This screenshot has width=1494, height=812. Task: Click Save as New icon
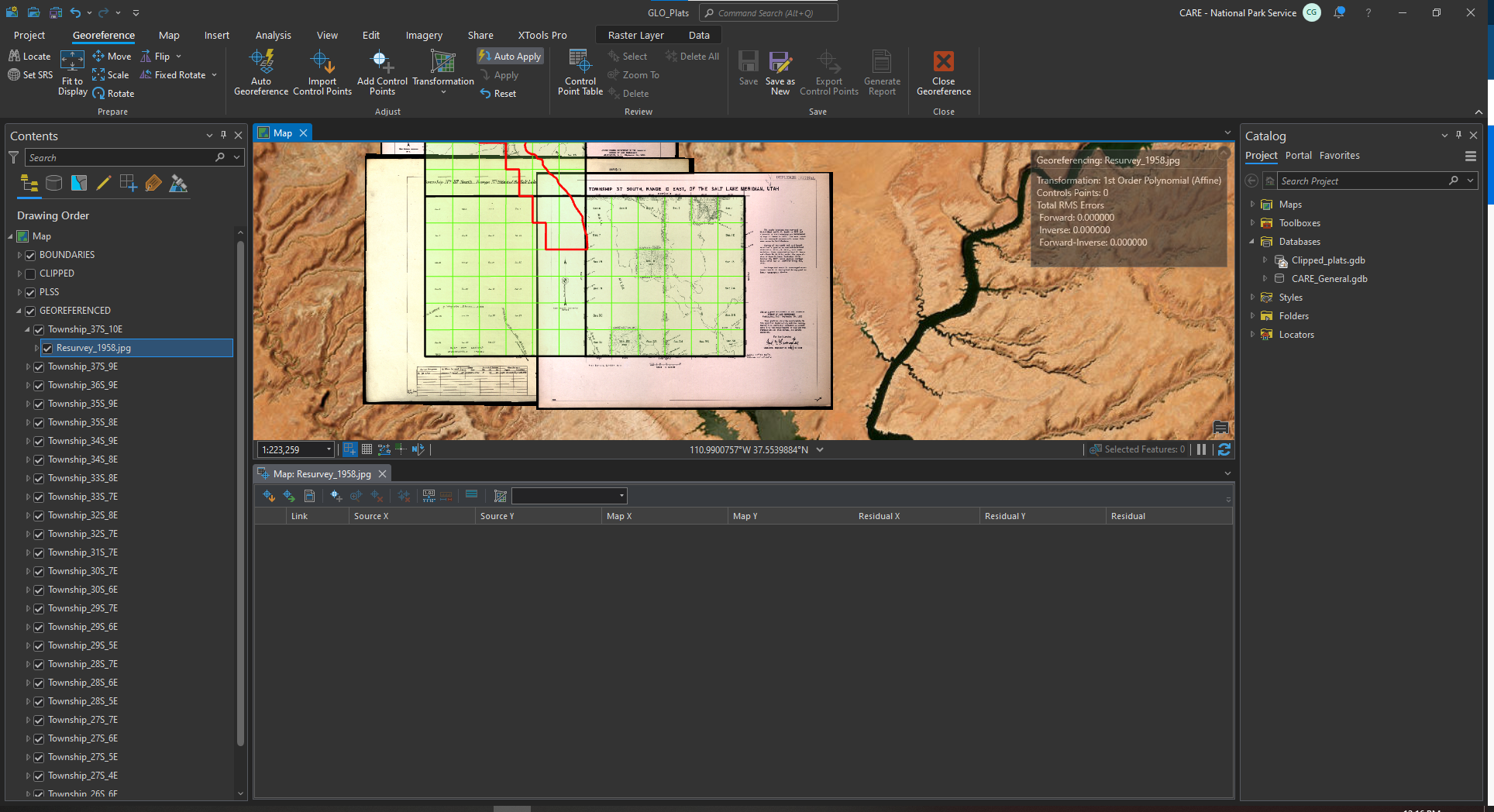[780, 62]
